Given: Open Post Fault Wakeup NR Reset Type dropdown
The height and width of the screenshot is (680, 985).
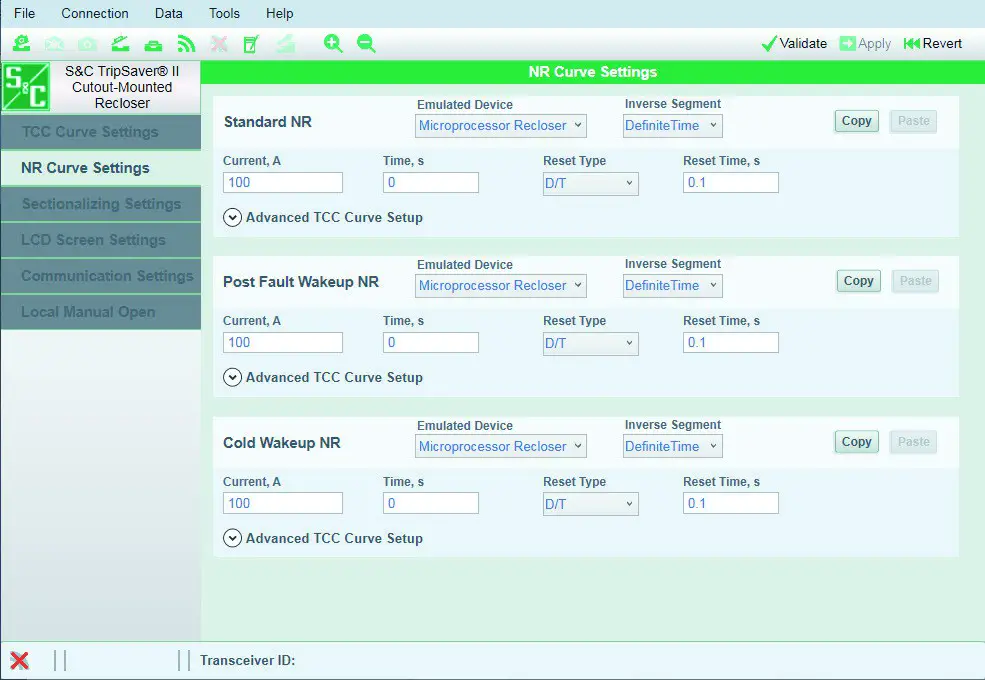Looking at the screenshot, I should 590,344.
